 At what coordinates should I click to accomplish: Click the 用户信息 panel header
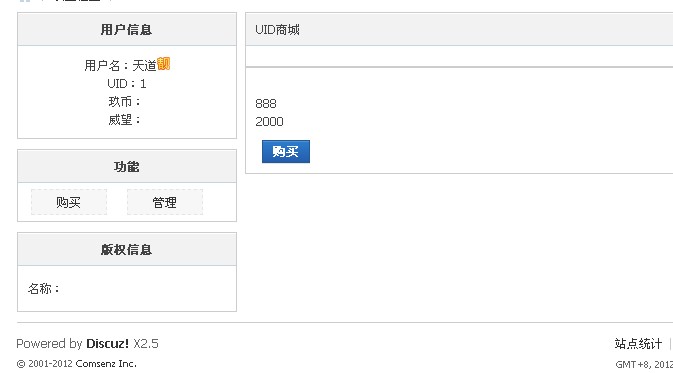pyautogui.click(x=127, y=29)
